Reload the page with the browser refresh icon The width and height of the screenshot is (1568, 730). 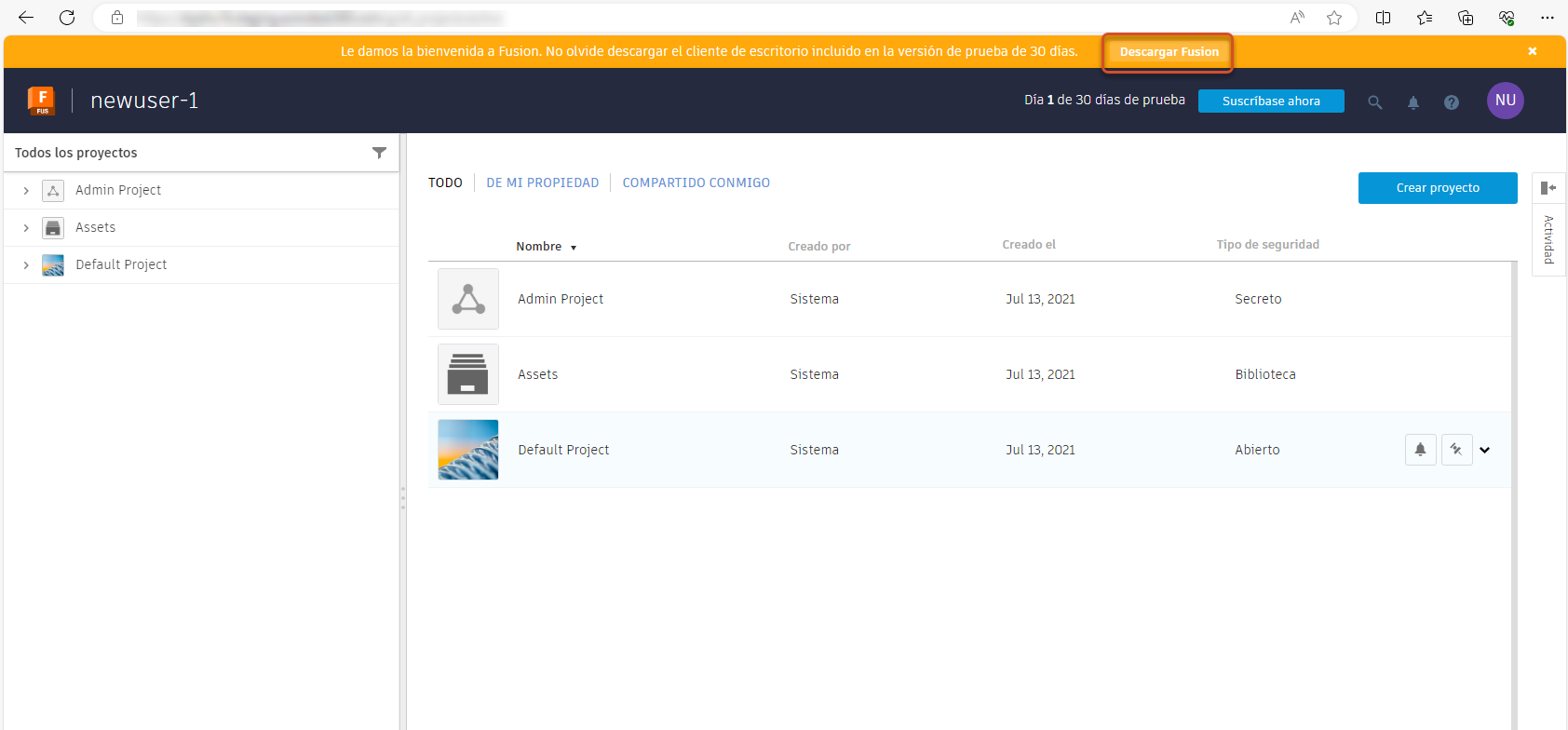click(67, 18)
